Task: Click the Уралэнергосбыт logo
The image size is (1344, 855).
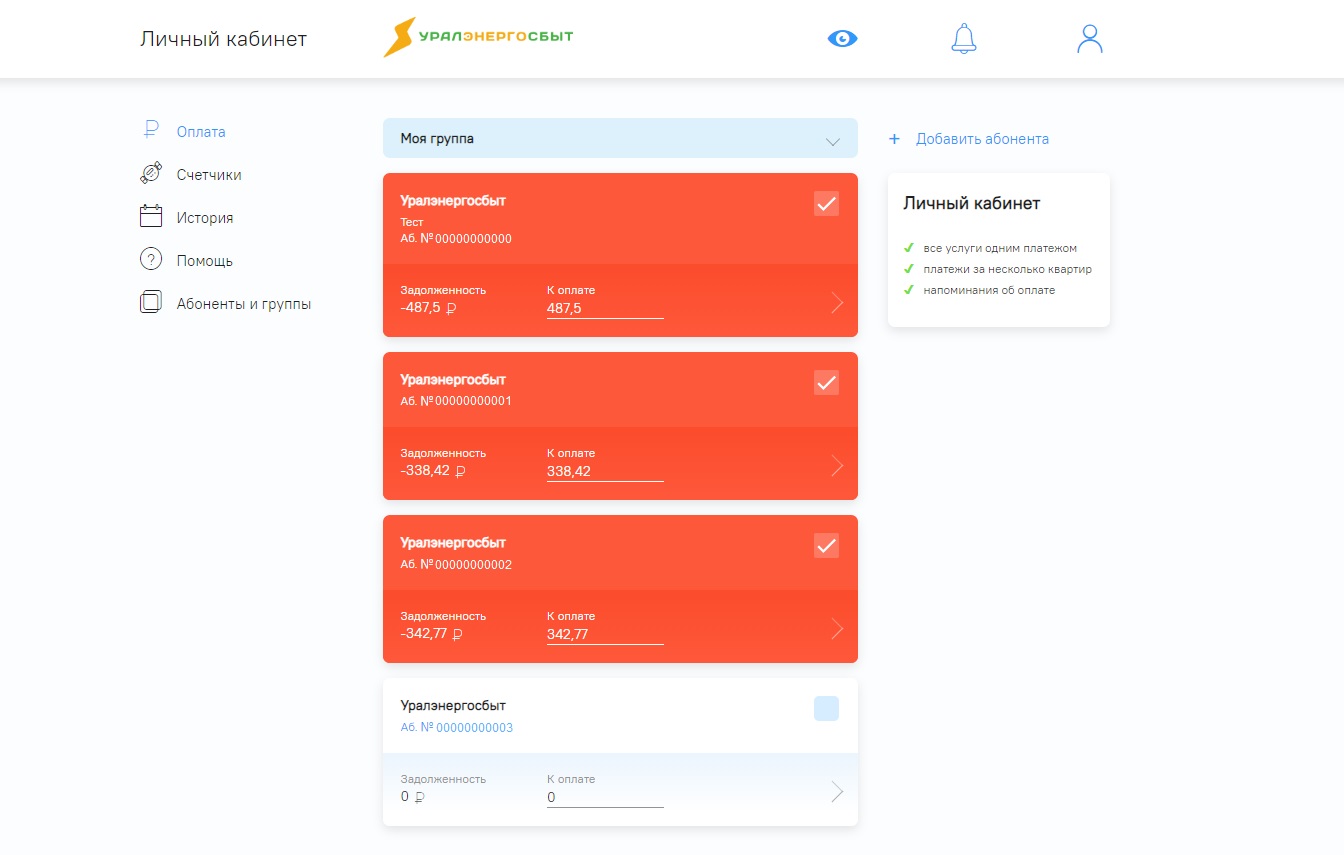Action: pyautogui.click(x=478, y=37)
